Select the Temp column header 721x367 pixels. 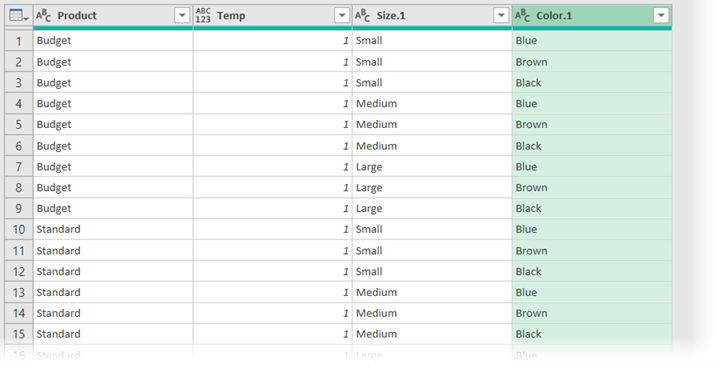pyautogui.click(x=273, y=16)
